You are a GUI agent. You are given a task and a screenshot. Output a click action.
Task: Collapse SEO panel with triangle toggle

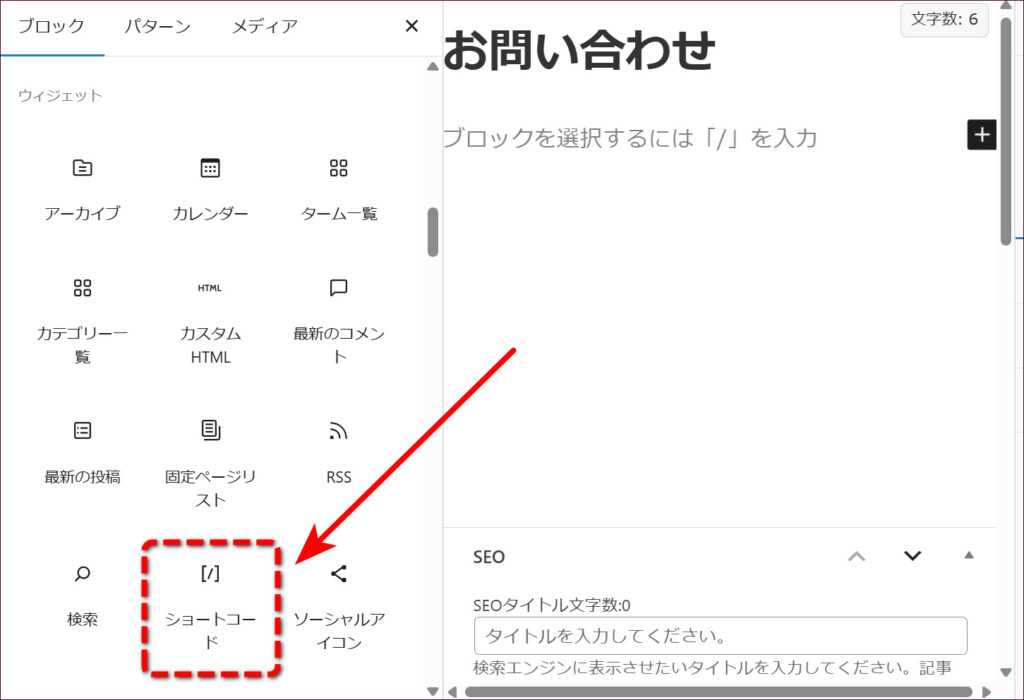tap(968, 556)
